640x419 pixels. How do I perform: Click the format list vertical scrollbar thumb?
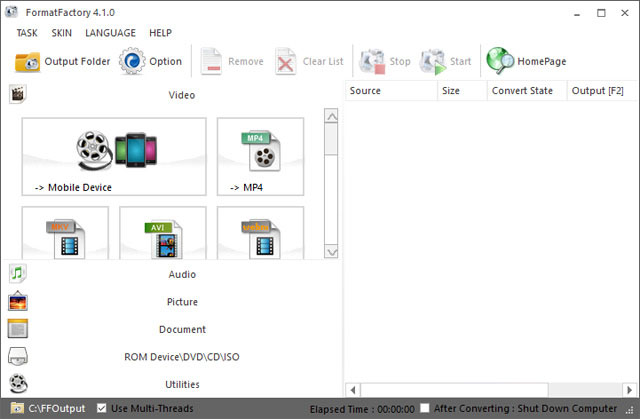pyautogui.click(x=331, y=139)
